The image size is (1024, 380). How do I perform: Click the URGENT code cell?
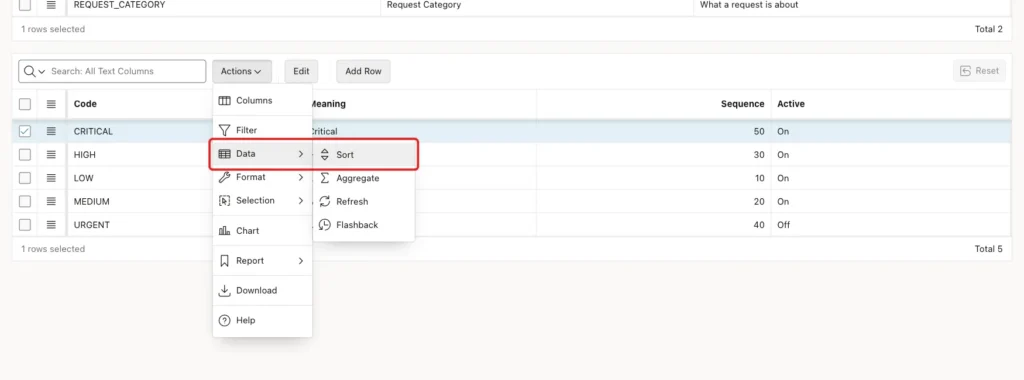91,225
